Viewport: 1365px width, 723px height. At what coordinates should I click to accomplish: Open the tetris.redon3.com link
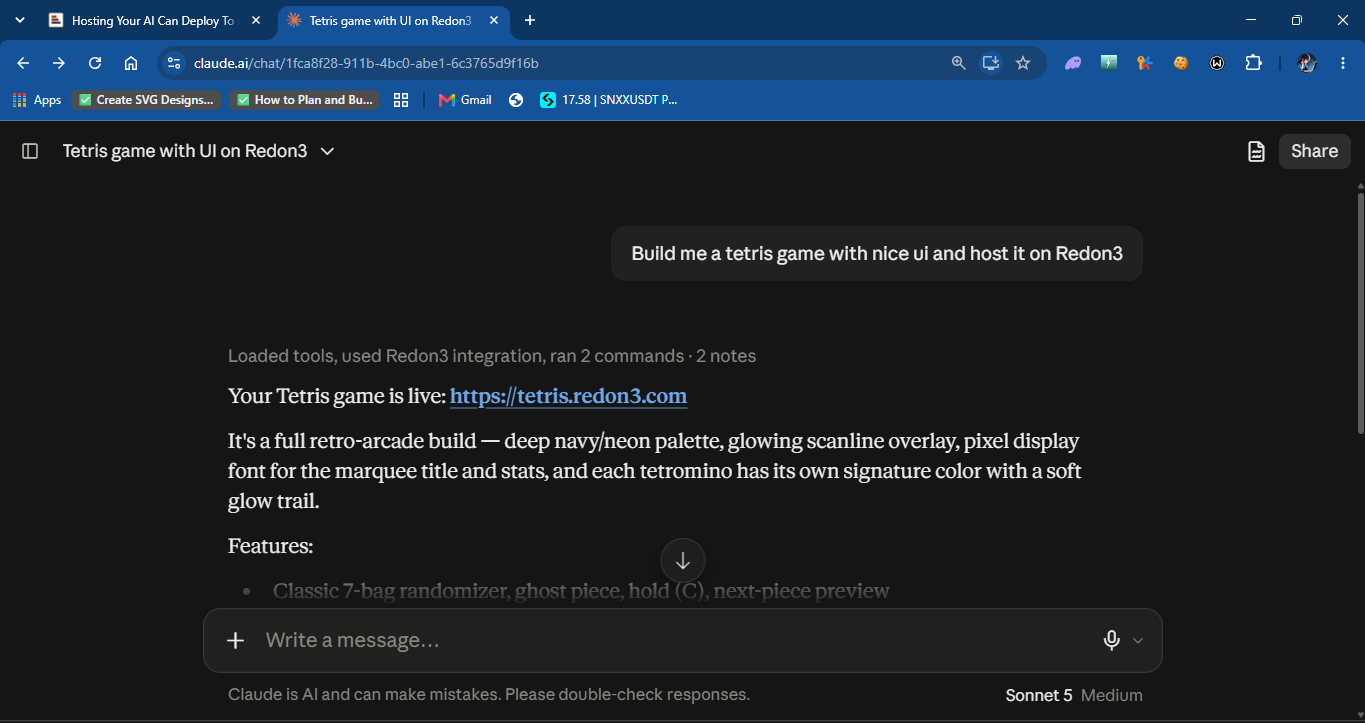point(568,396)
